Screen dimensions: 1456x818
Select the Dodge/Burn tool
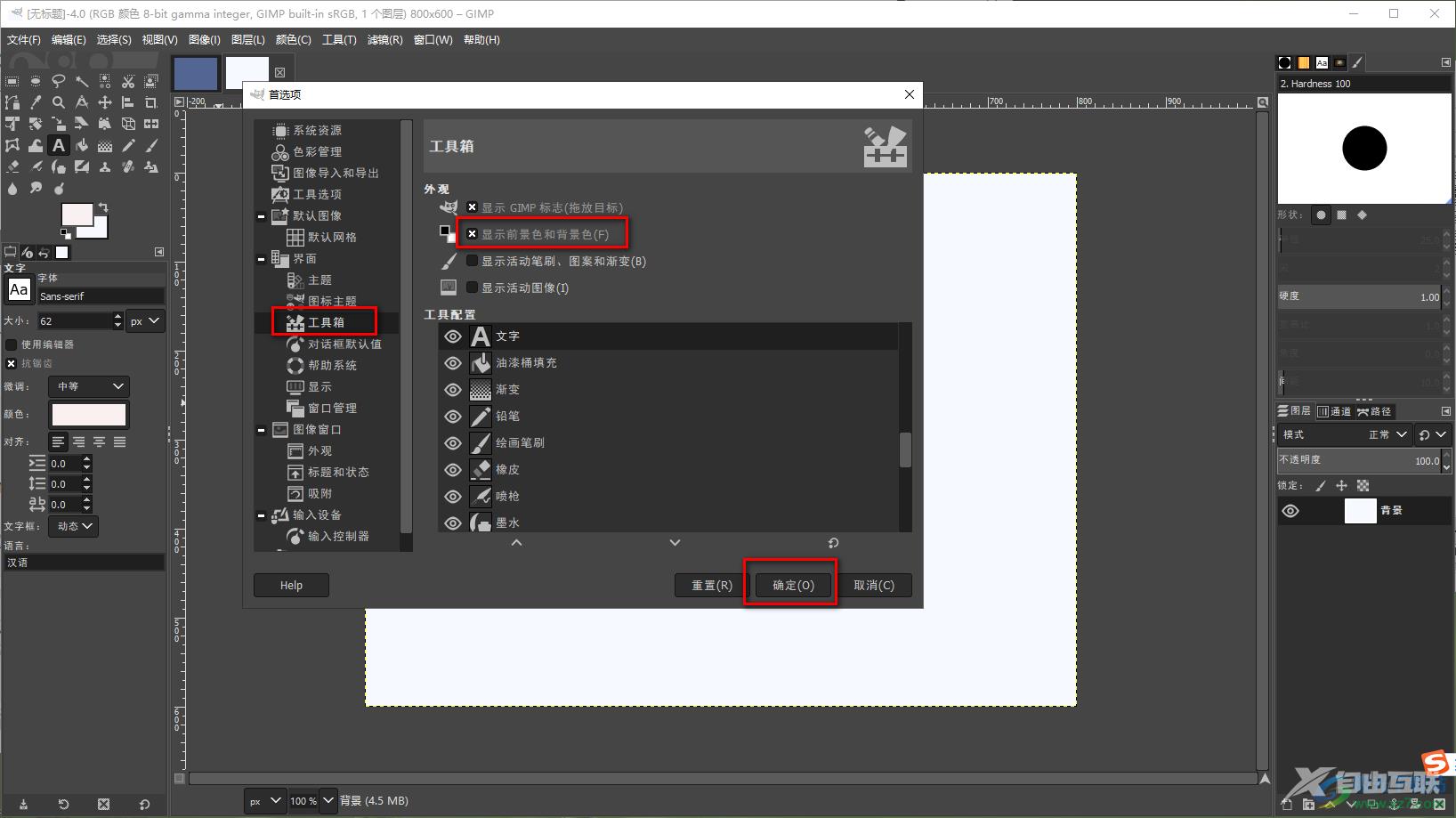tap(59, 188)
